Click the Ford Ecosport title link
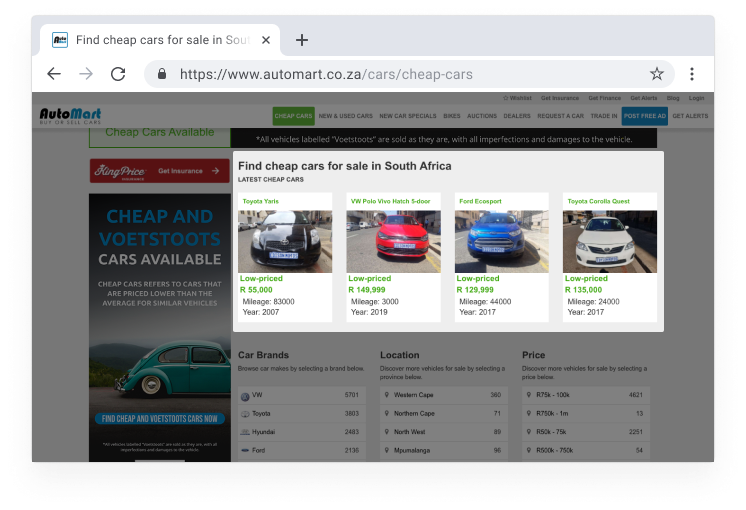The height and width of the screenshot is (510, 746). point(481,201)
